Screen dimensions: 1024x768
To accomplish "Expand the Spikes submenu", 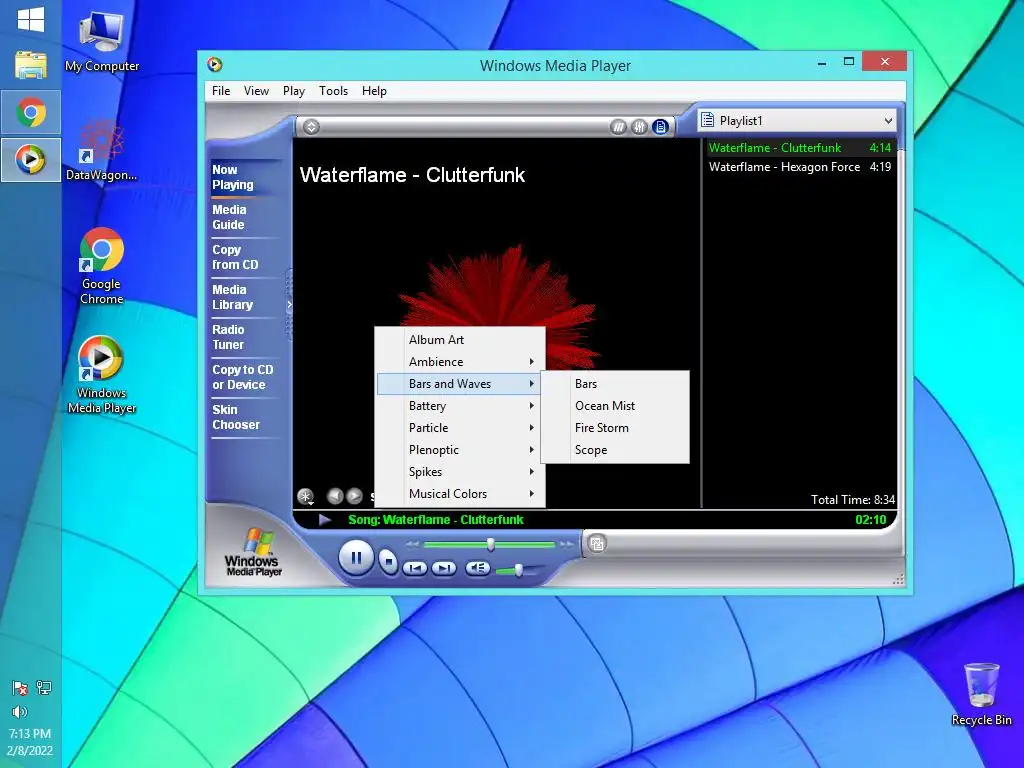I will (x=460, y=472).
